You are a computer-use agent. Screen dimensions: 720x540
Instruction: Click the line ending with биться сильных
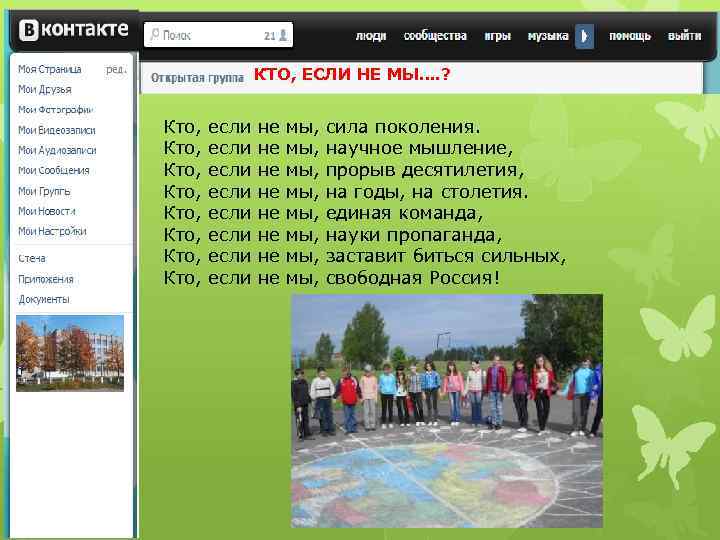pyautogui.click(x=365, y=256)
